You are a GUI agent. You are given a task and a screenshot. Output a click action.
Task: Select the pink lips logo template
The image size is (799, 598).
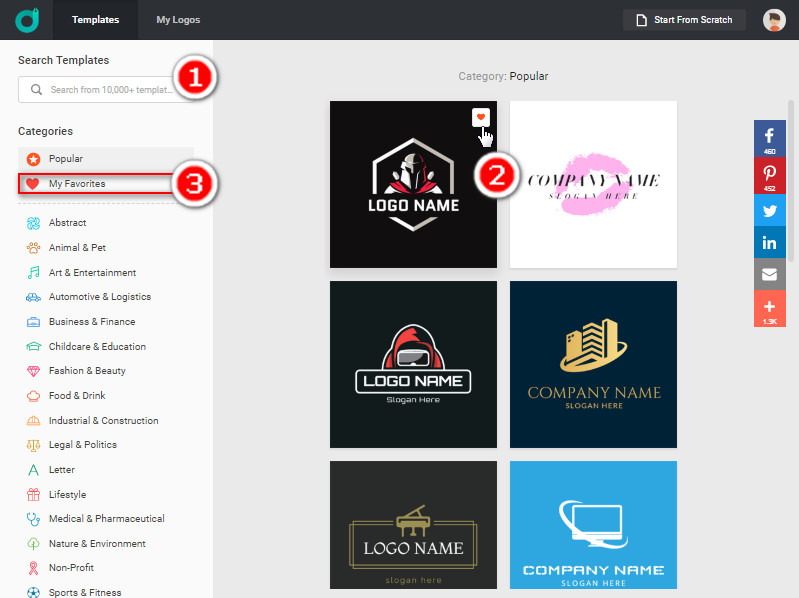pyautogui.click(x=593, y=184)
